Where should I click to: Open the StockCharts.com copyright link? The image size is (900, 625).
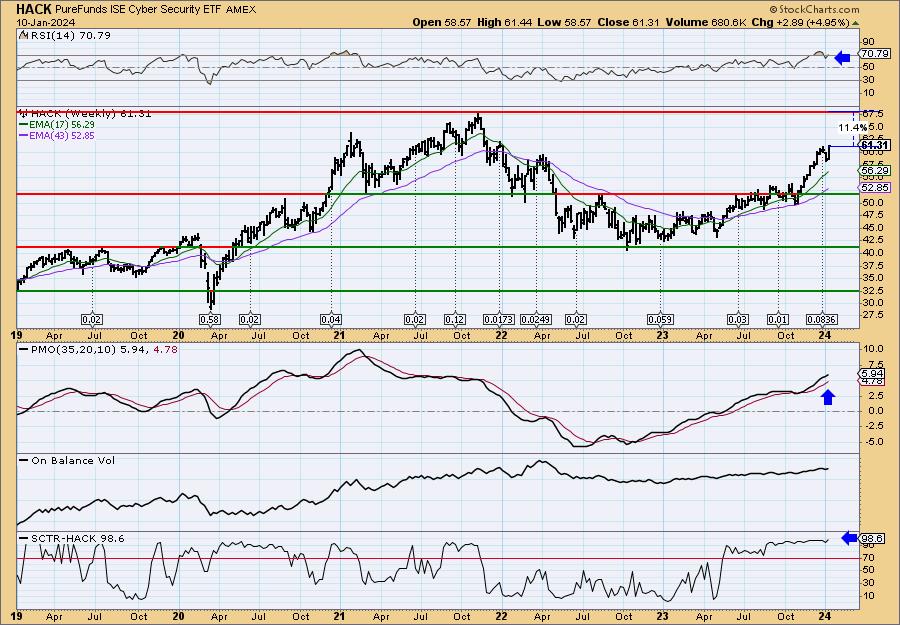(814, 9)
